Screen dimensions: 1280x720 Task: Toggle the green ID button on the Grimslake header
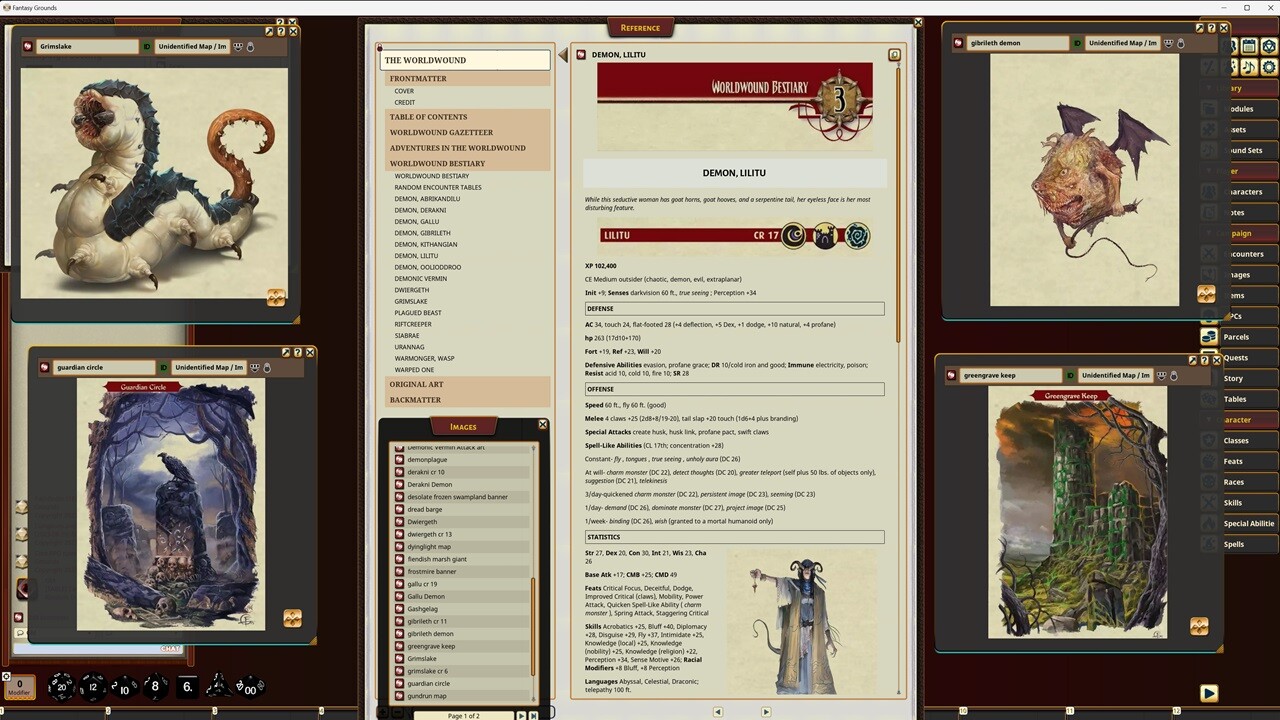[x=146, y=46]
